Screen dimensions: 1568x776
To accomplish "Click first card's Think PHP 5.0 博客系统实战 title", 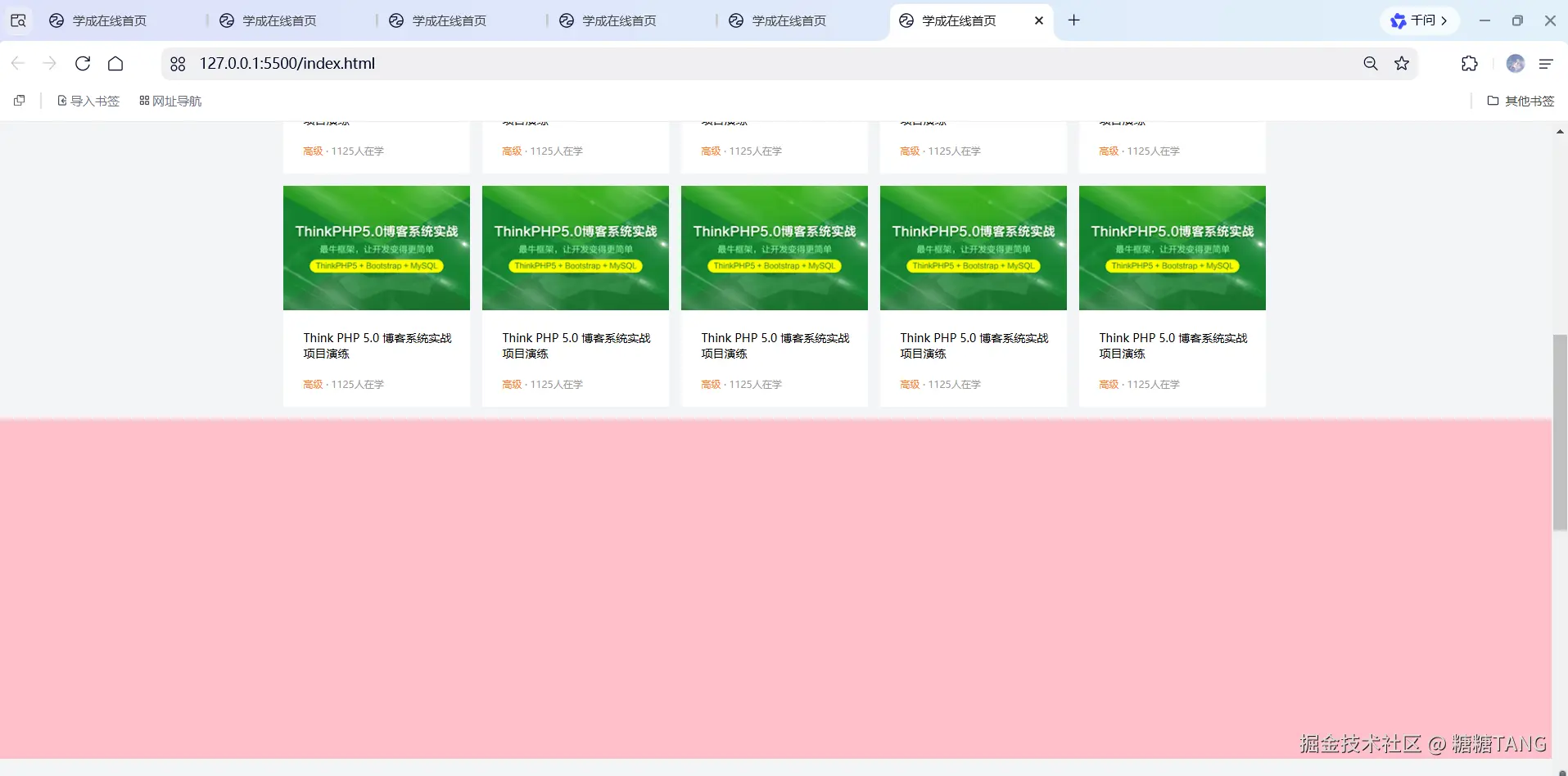I will (377, 345).
